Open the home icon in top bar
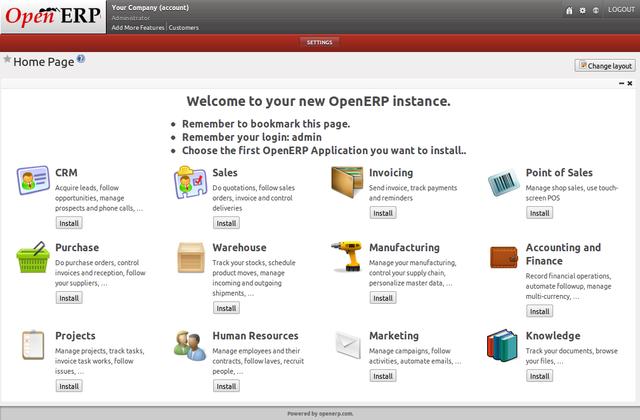 pyautogui.click(x=569, y=11)
